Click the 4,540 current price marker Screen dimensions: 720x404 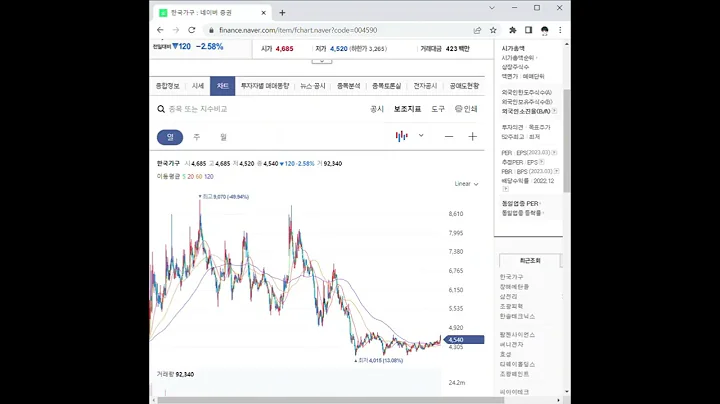tap(464, 340)
